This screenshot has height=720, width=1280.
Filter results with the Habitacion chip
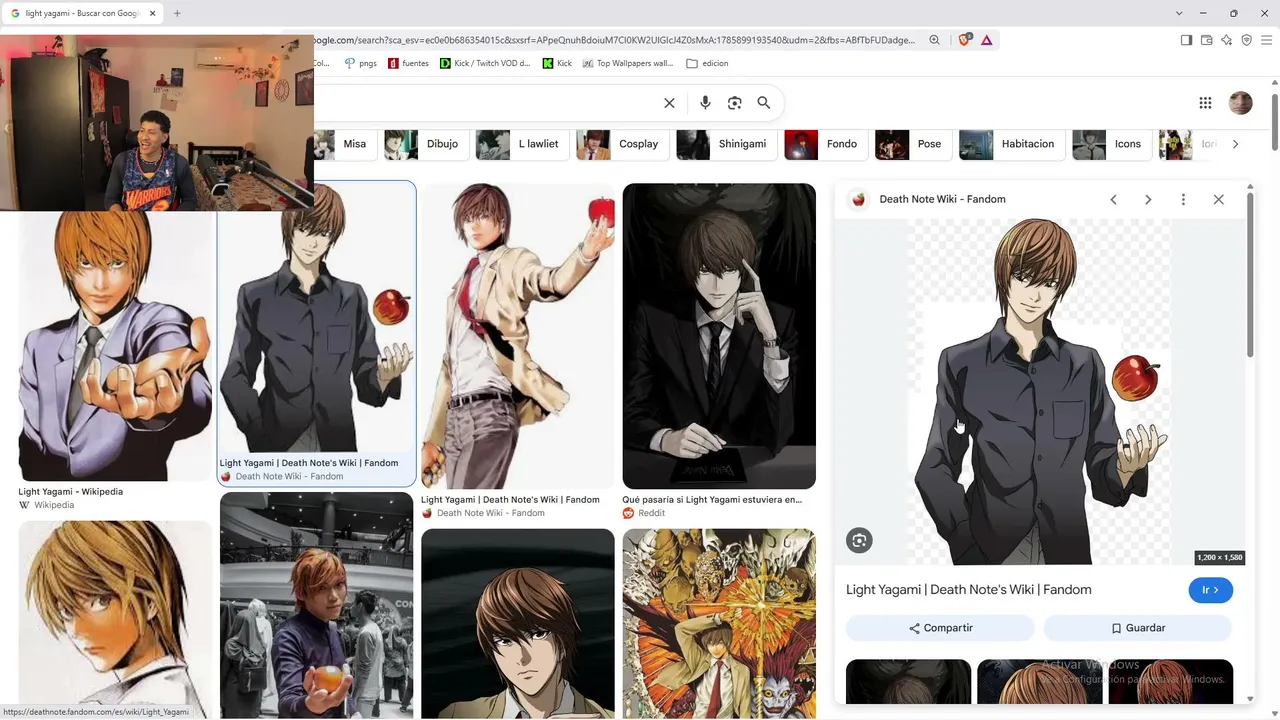pos(1012,144)
